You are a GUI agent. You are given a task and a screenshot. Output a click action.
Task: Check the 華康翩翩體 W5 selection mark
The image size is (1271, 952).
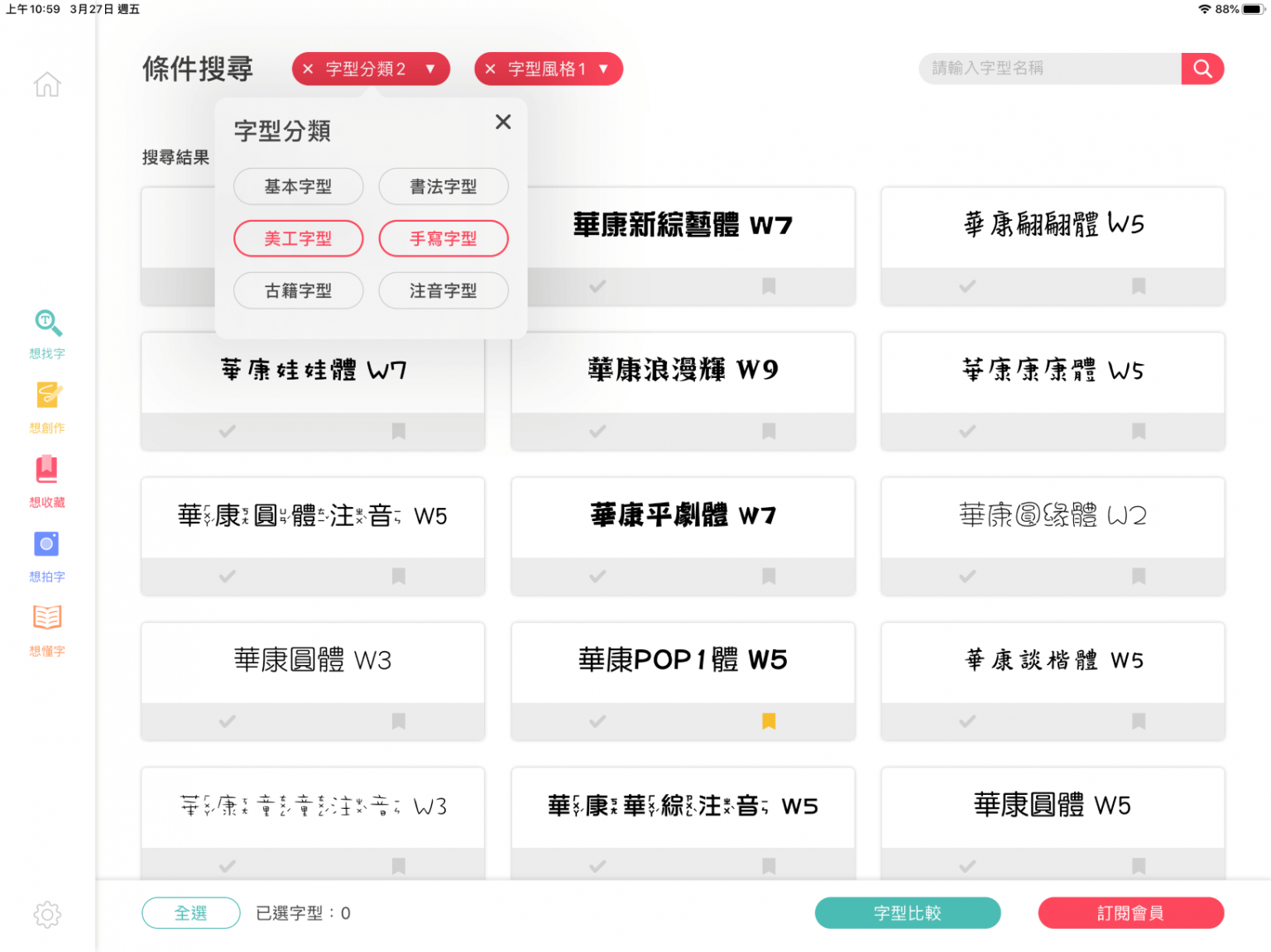(967, 286)
